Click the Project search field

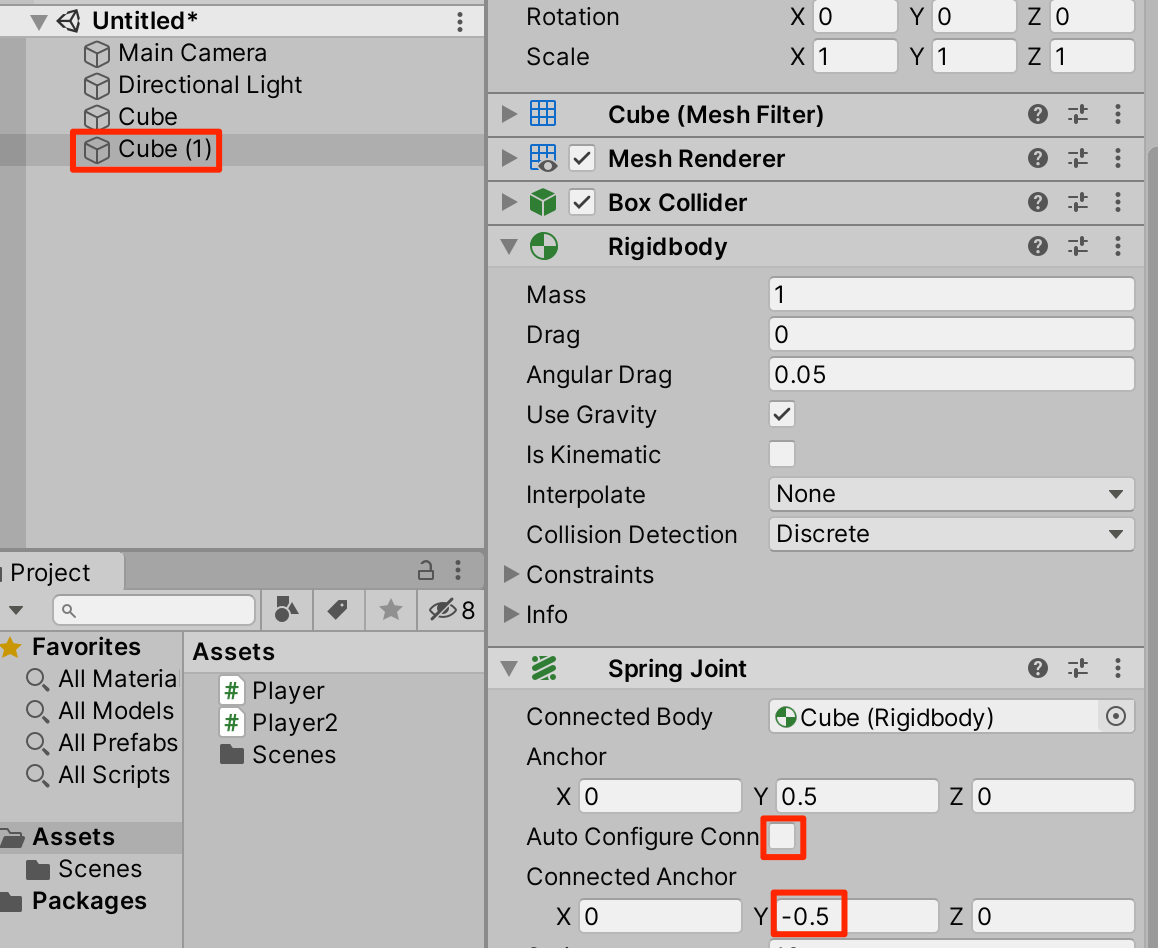(x=154, y=611)
